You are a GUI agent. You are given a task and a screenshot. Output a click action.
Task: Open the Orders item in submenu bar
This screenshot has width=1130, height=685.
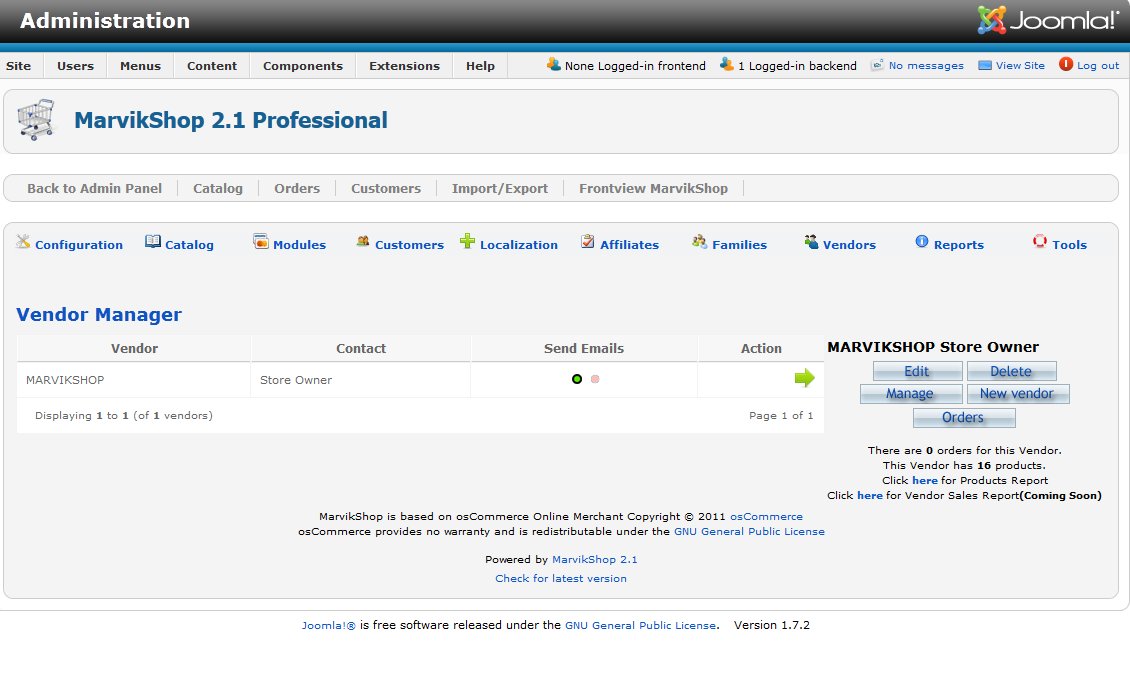297,188
